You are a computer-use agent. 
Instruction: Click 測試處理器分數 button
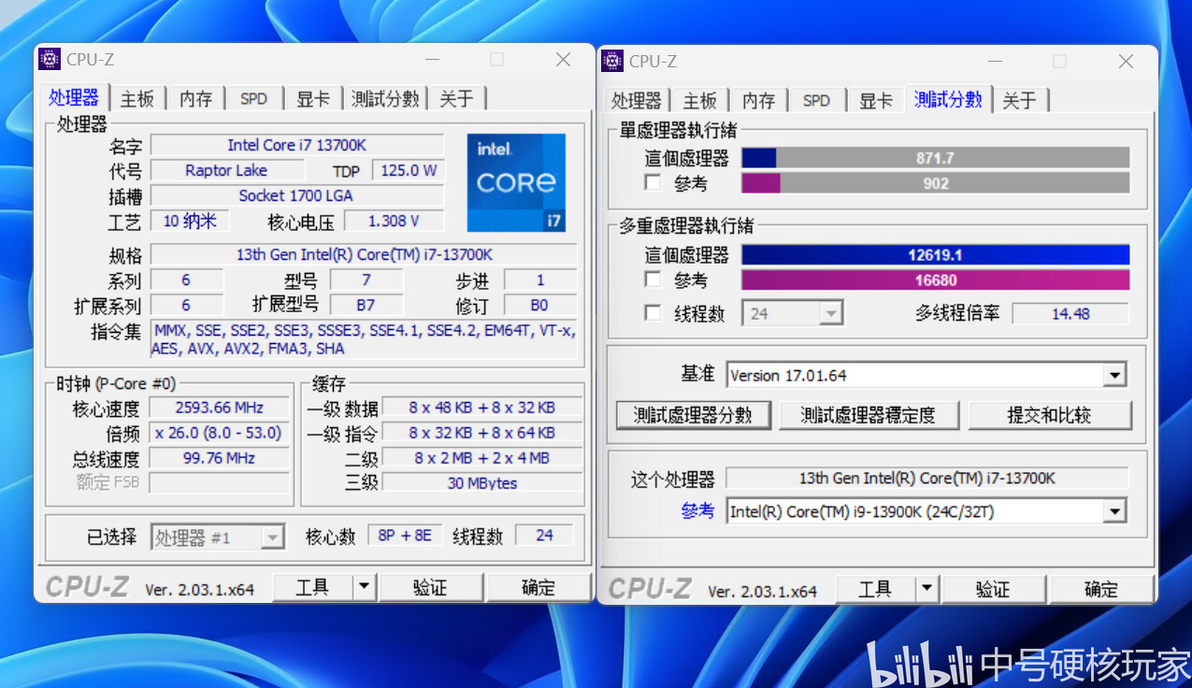coord(693,415)
